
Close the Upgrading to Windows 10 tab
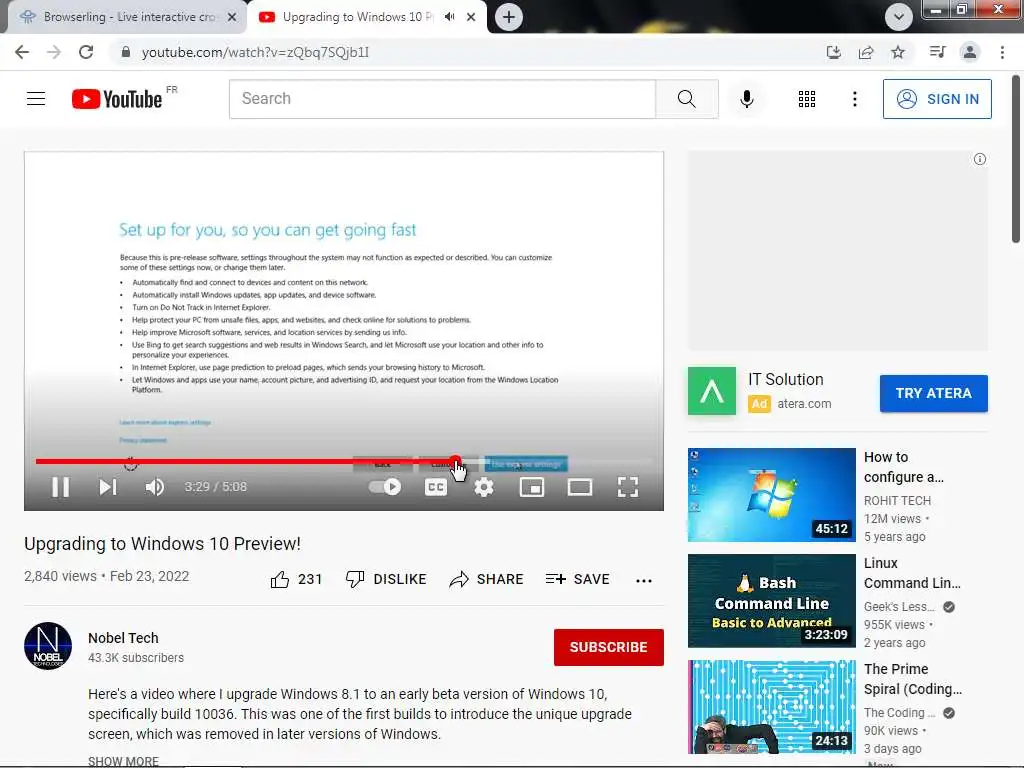[471, 17]
